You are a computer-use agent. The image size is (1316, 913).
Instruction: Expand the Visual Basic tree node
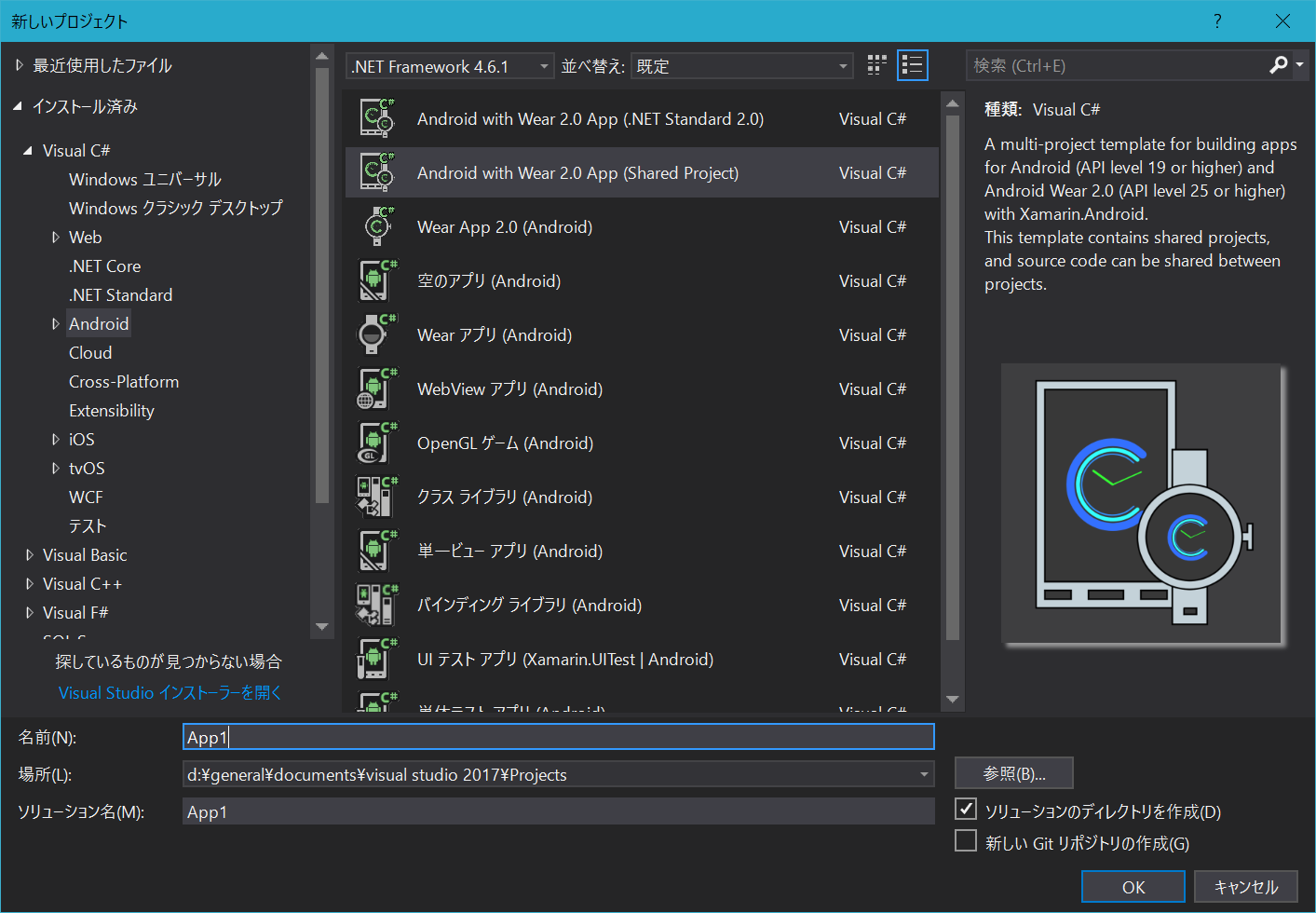pos(29,554)
